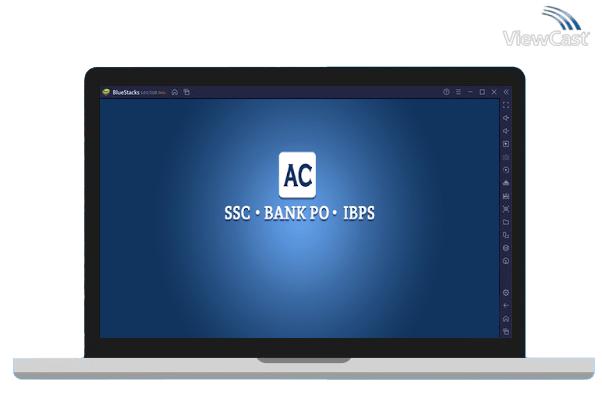Open recent apps icon at sidebar bottom
The width and height of the screenshot is (602, 414).
coord(506,331)
